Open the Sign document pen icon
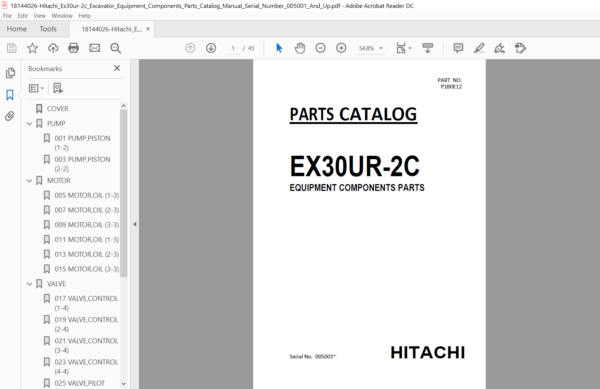 [499, 48]
